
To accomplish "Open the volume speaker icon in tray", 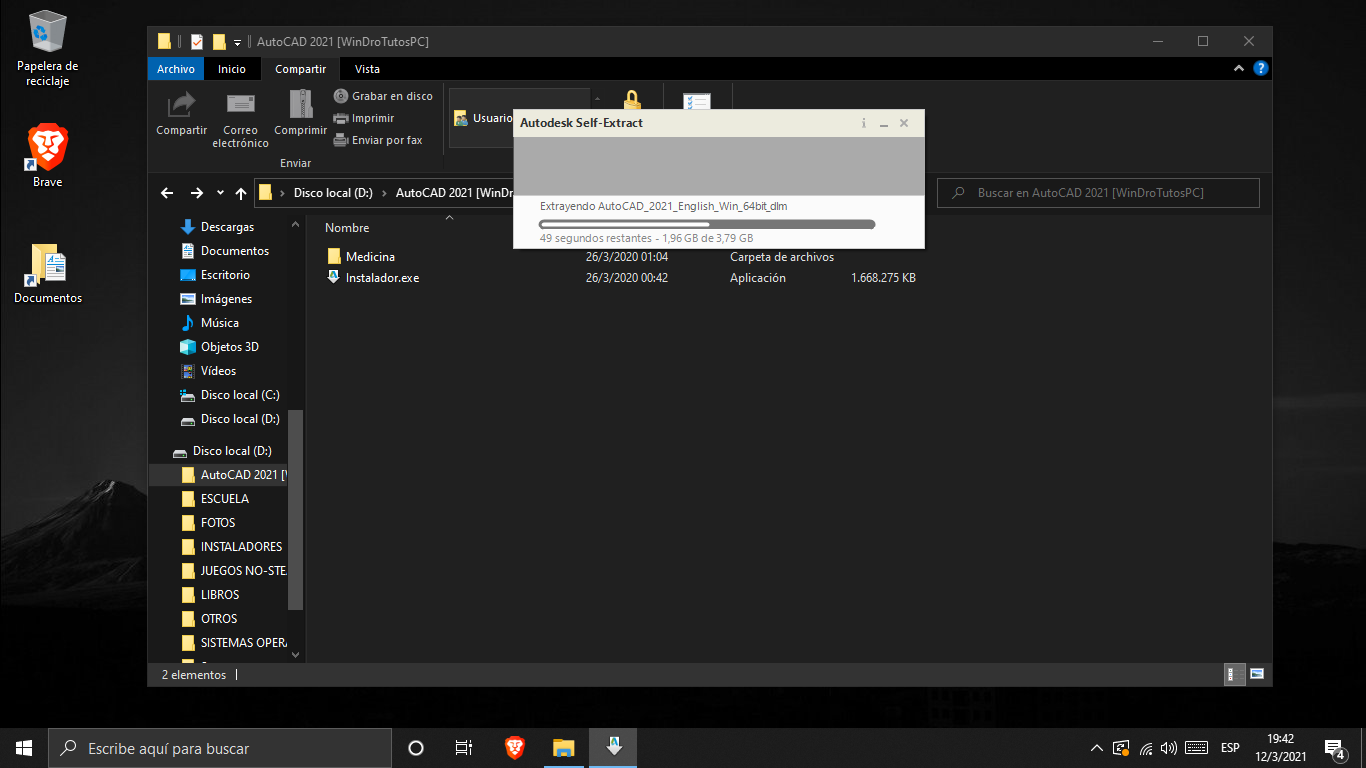I will pos(1169,748).
